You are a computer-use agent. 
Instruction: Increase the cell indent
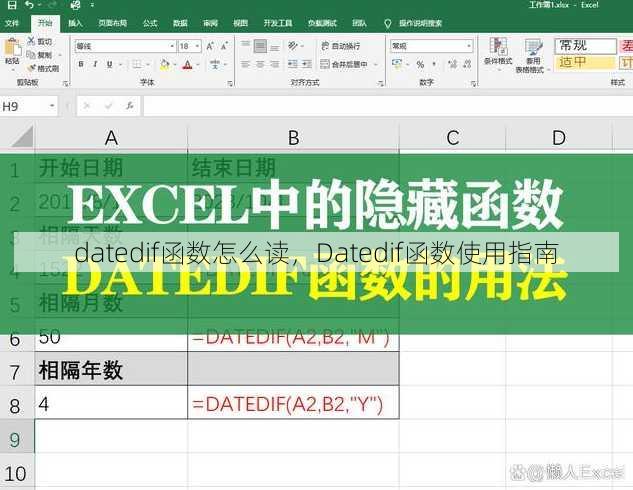[307, 64]
